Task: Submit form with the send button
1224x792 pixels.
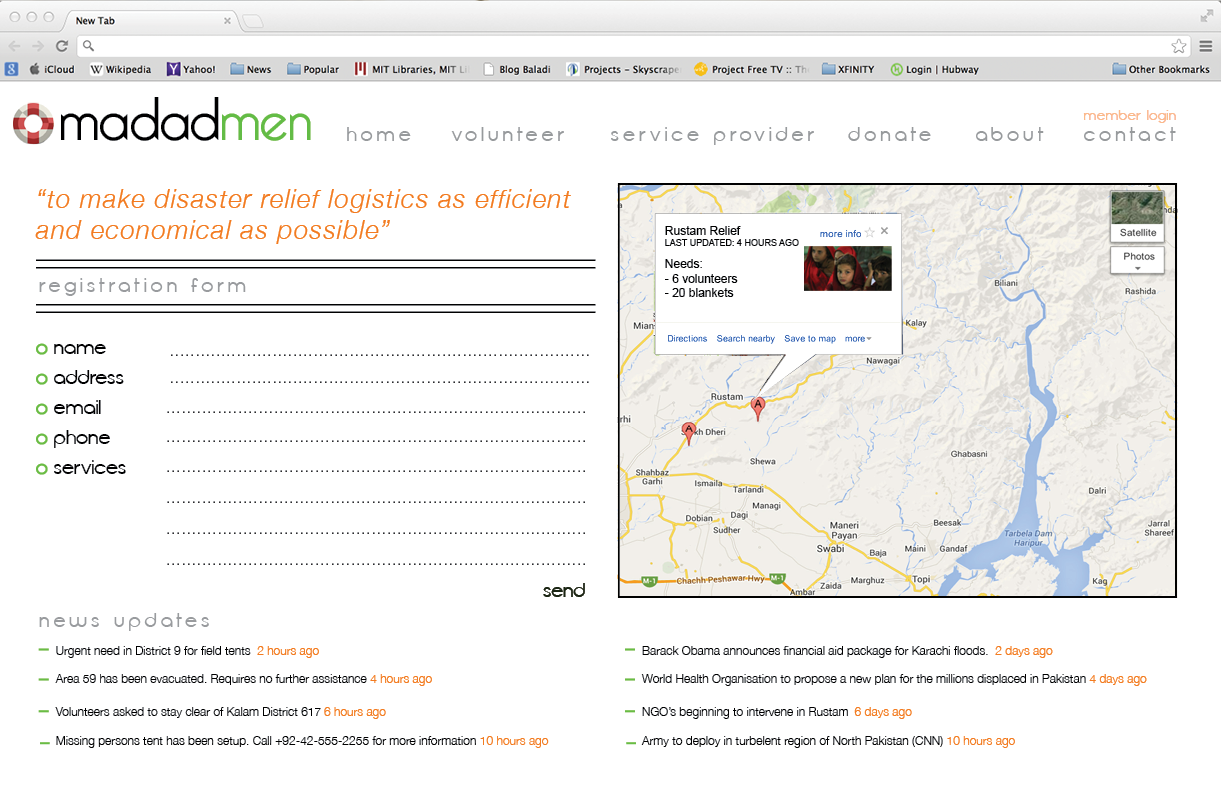Action: point(564,591)
